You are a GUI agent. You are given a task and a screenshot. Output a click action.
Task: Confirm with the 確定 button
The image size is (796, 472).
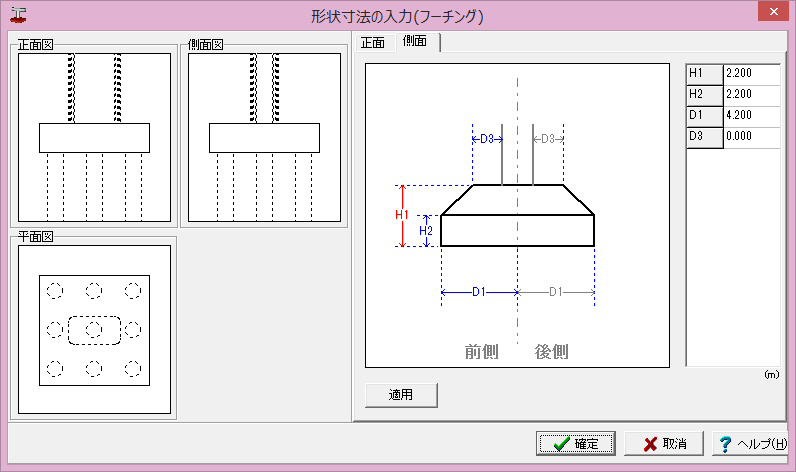576,444
